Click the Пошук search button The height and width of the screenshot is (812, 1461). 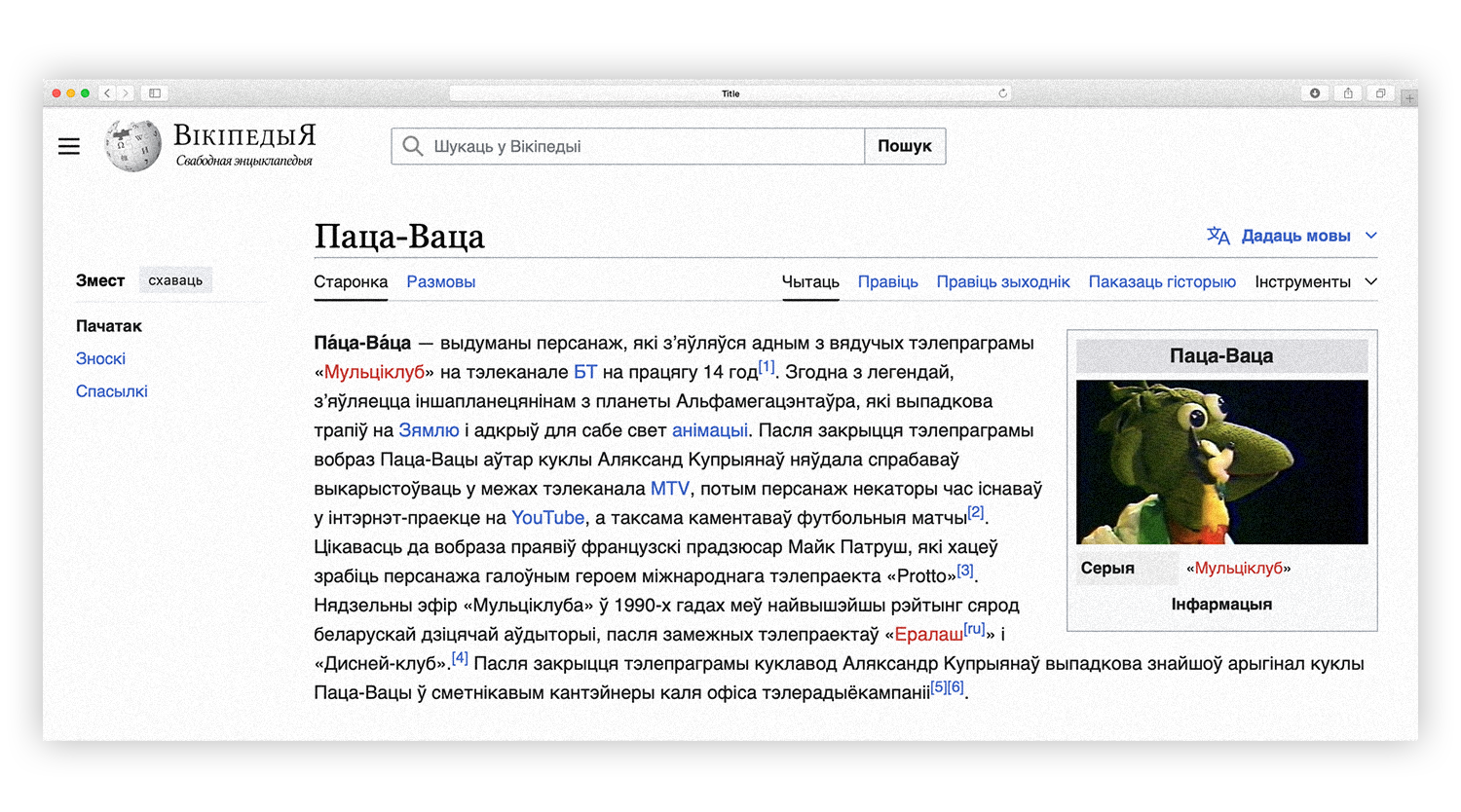click(905, 146)
